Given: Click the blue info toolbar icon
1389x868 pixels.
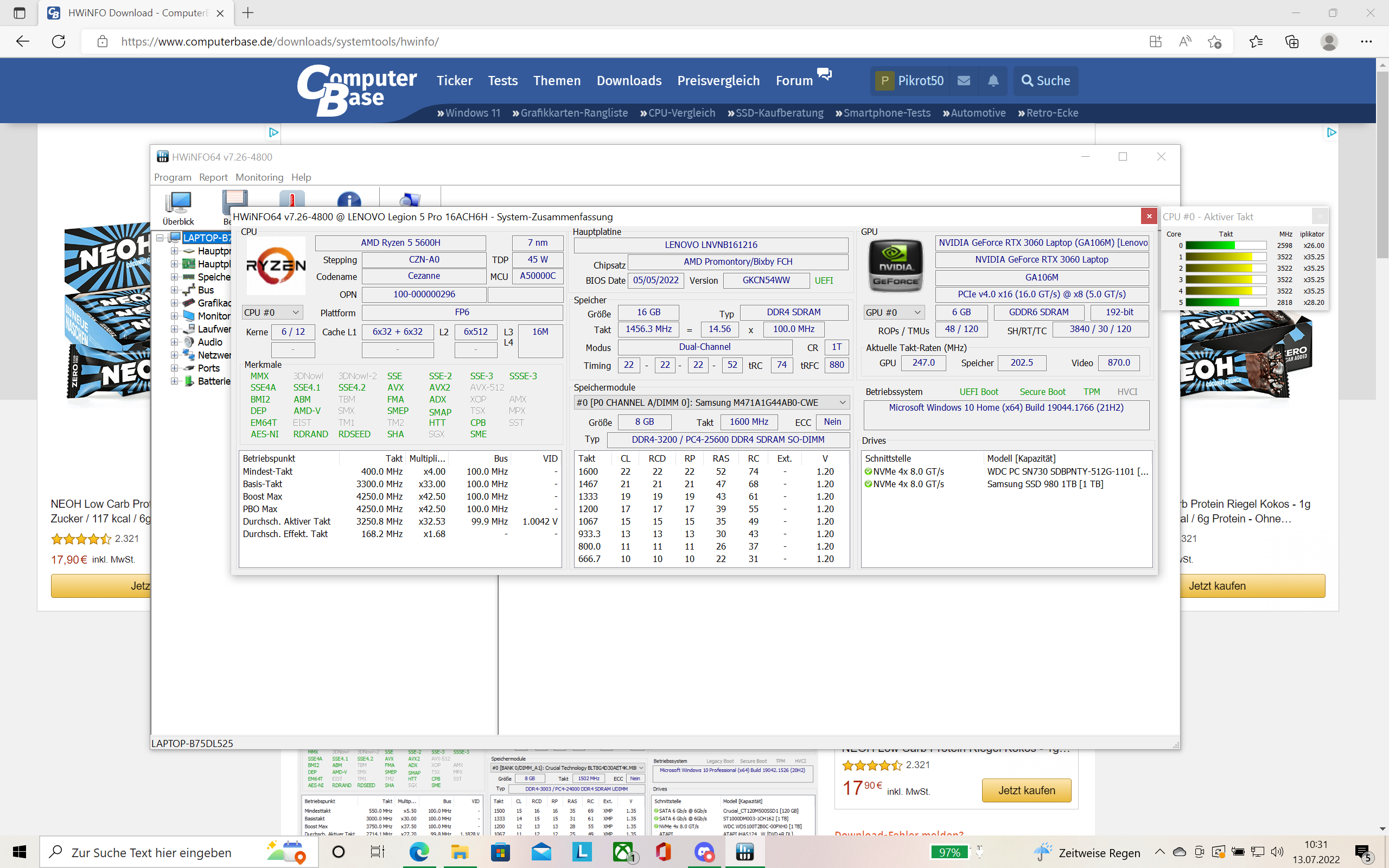Looking at the screenshot, I should click(349, 199).
